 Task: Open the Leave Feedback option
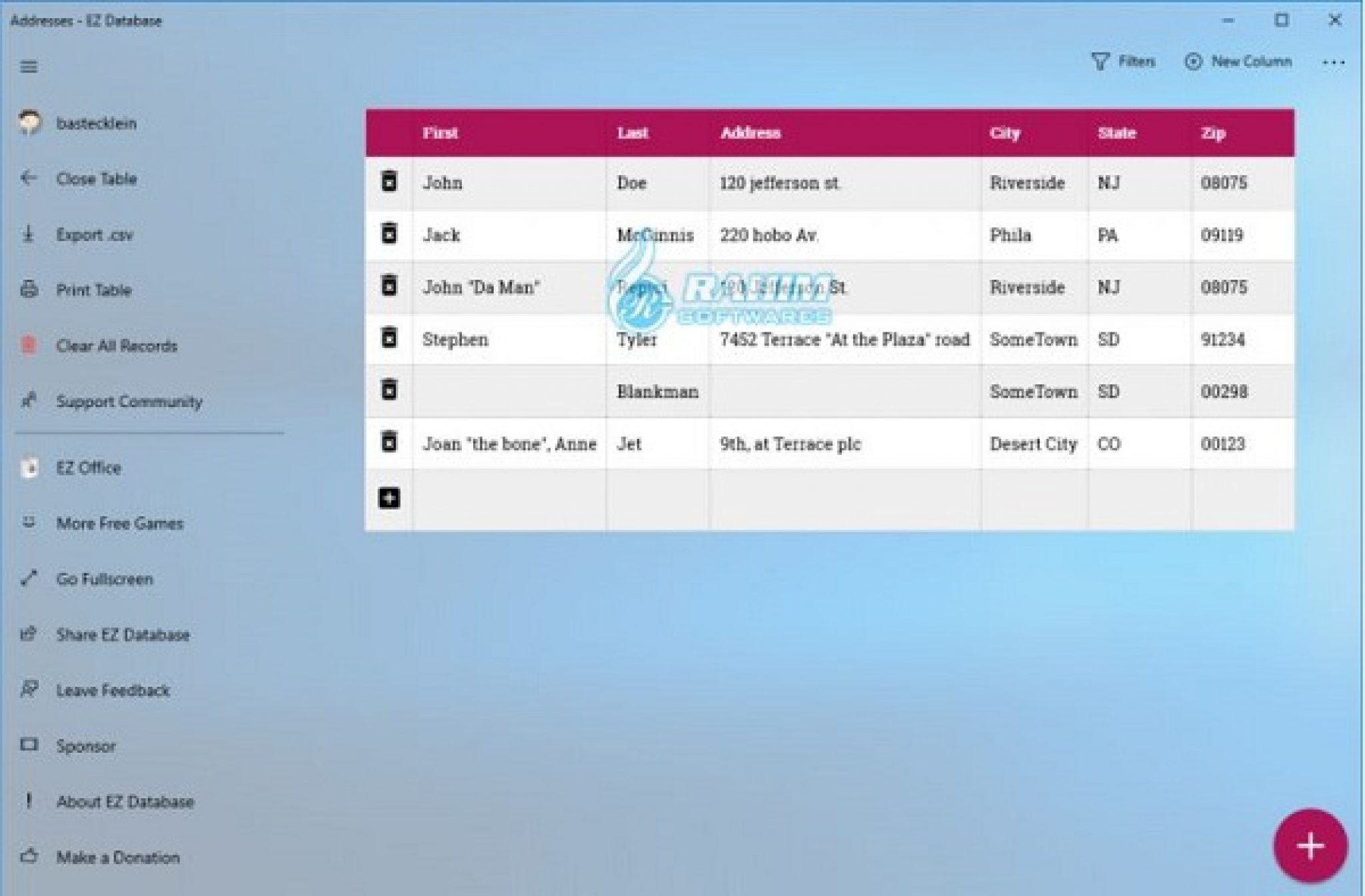click(x=113, y=690)
